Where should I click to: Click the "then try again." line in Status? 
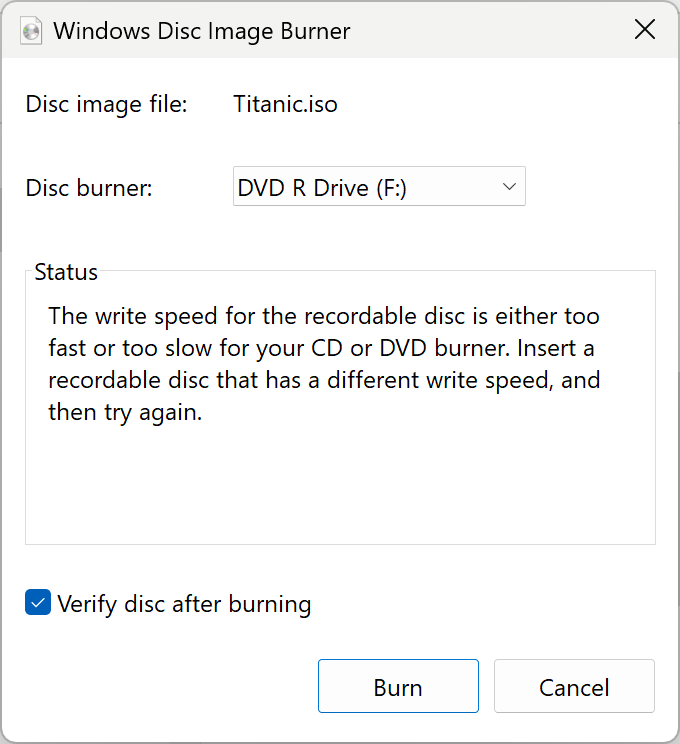click(x=126, y=413)
